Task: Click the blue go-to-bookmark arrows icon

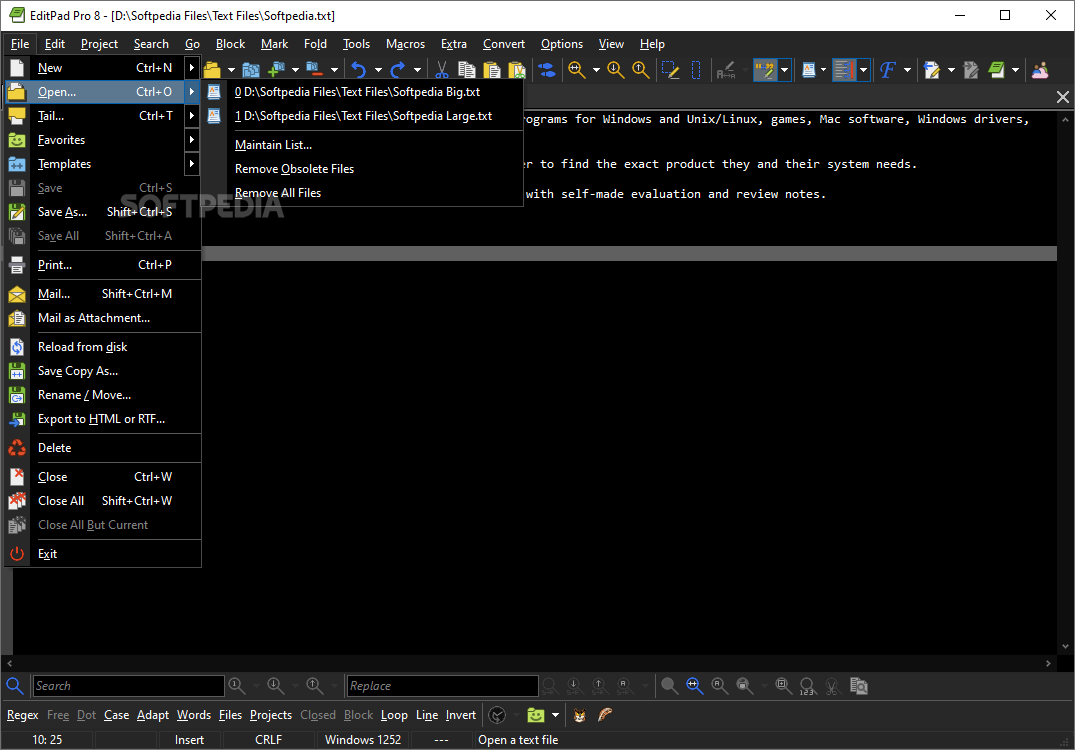Action: click(x=547, y=69)
